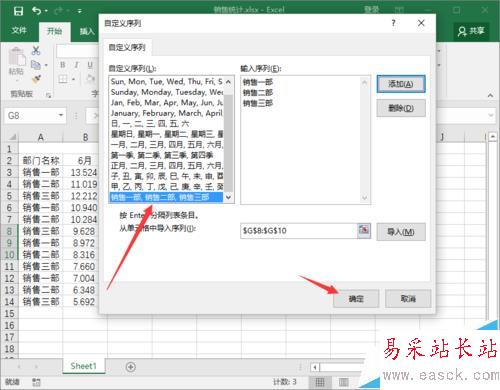
Task: Click the dialog help question mark
Action: [393, 23]
